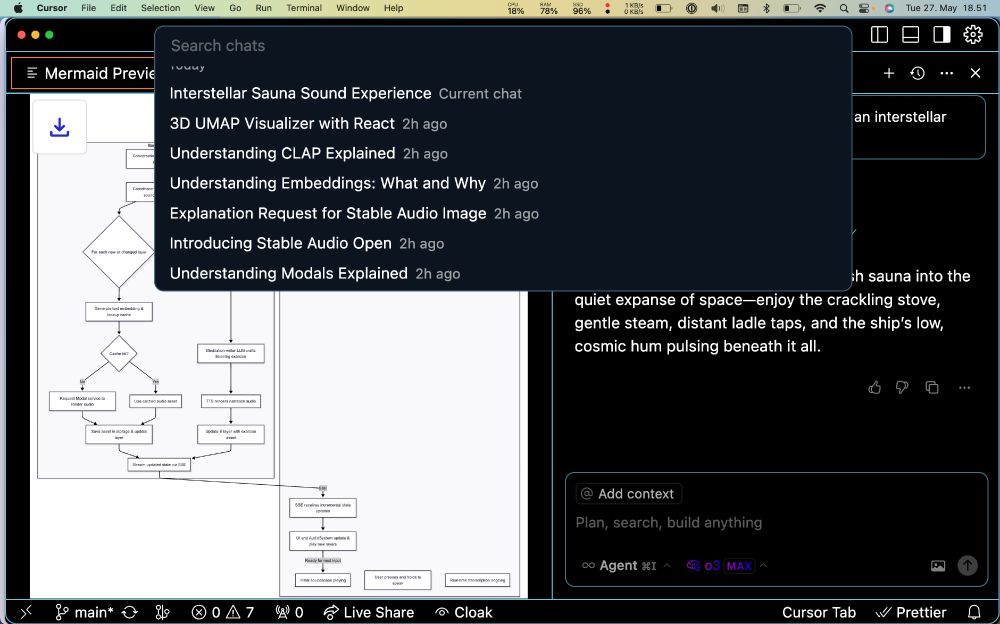Toggle the bottom panel layout icon
1000x624 pixels.
(911, 34)
